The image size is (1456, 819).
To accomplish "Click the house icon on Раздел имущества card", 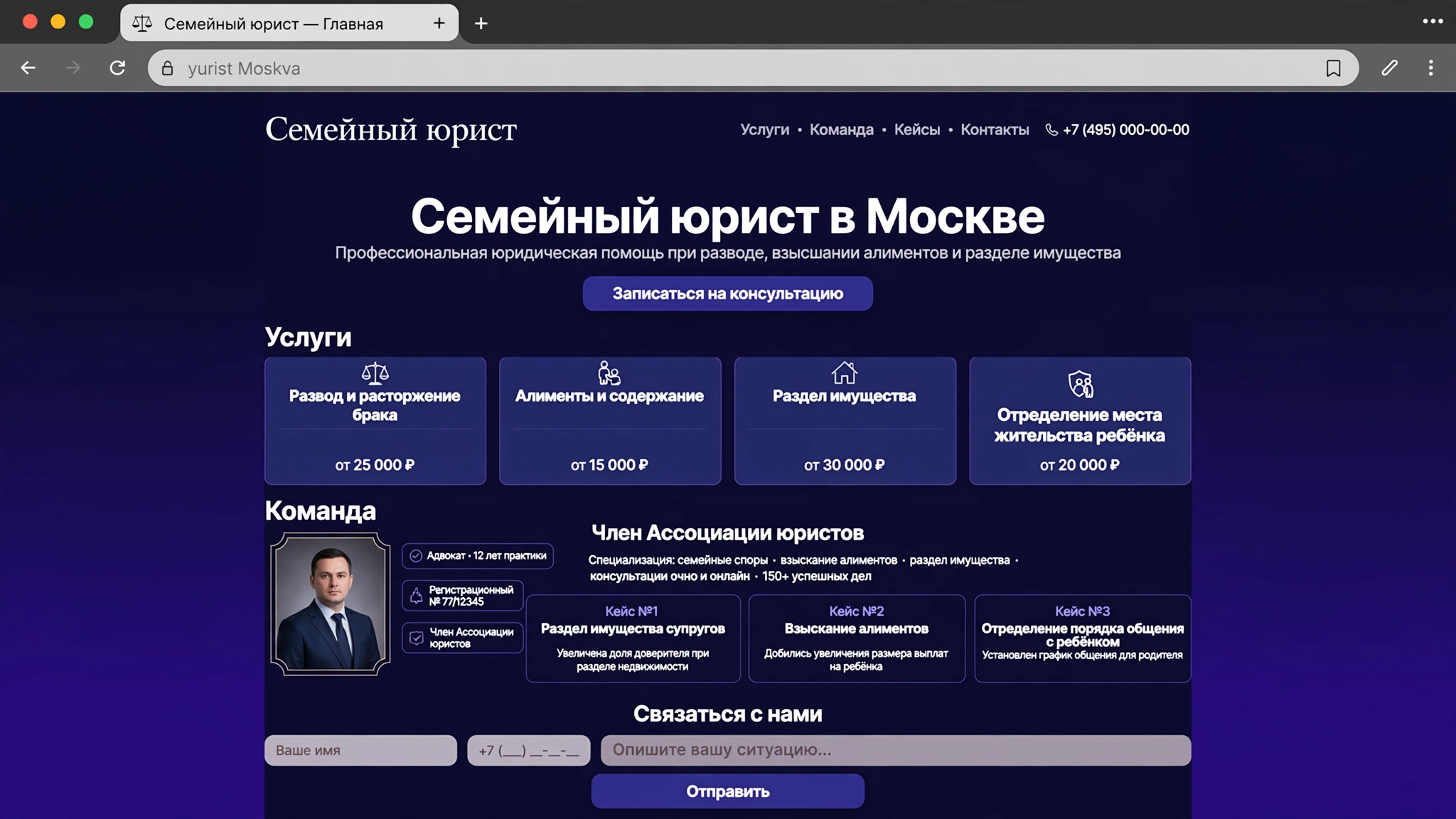I will [845, 373].
